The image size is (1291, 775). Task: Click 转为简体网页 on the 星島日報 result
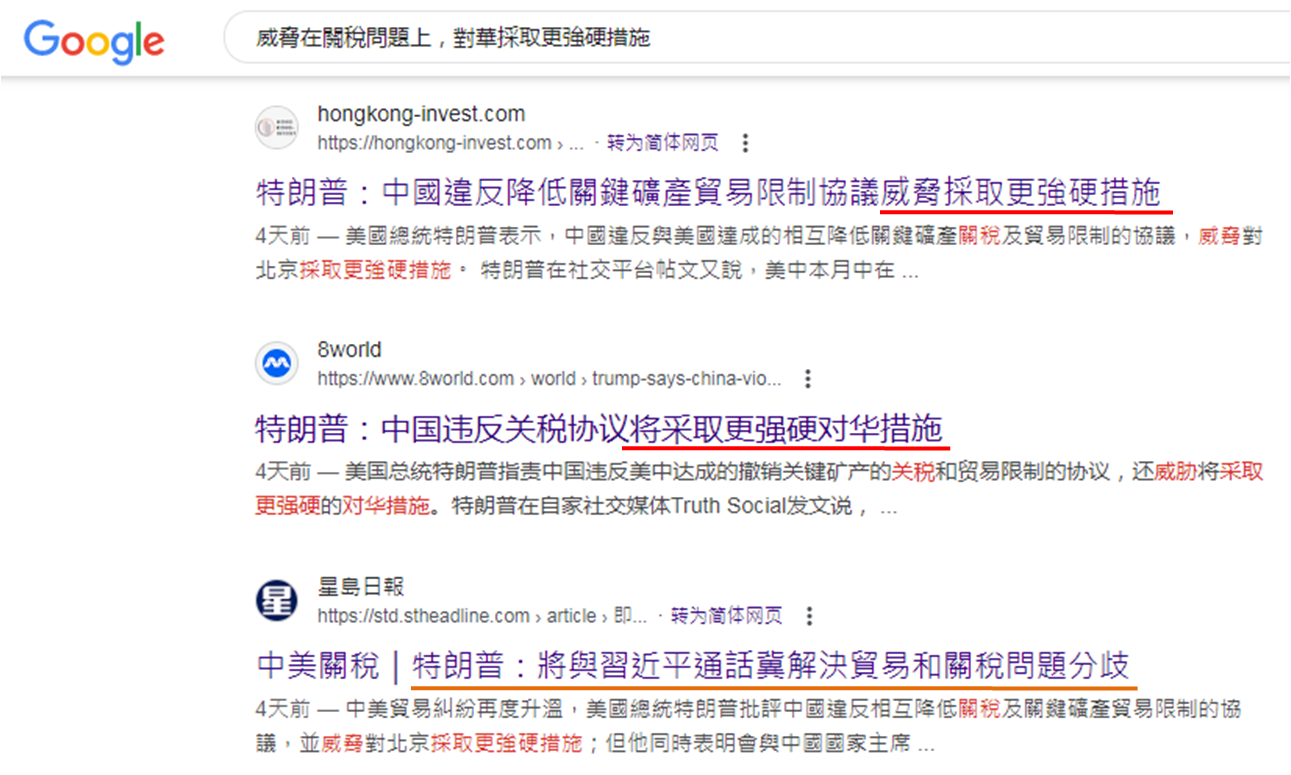pos(726,615)
